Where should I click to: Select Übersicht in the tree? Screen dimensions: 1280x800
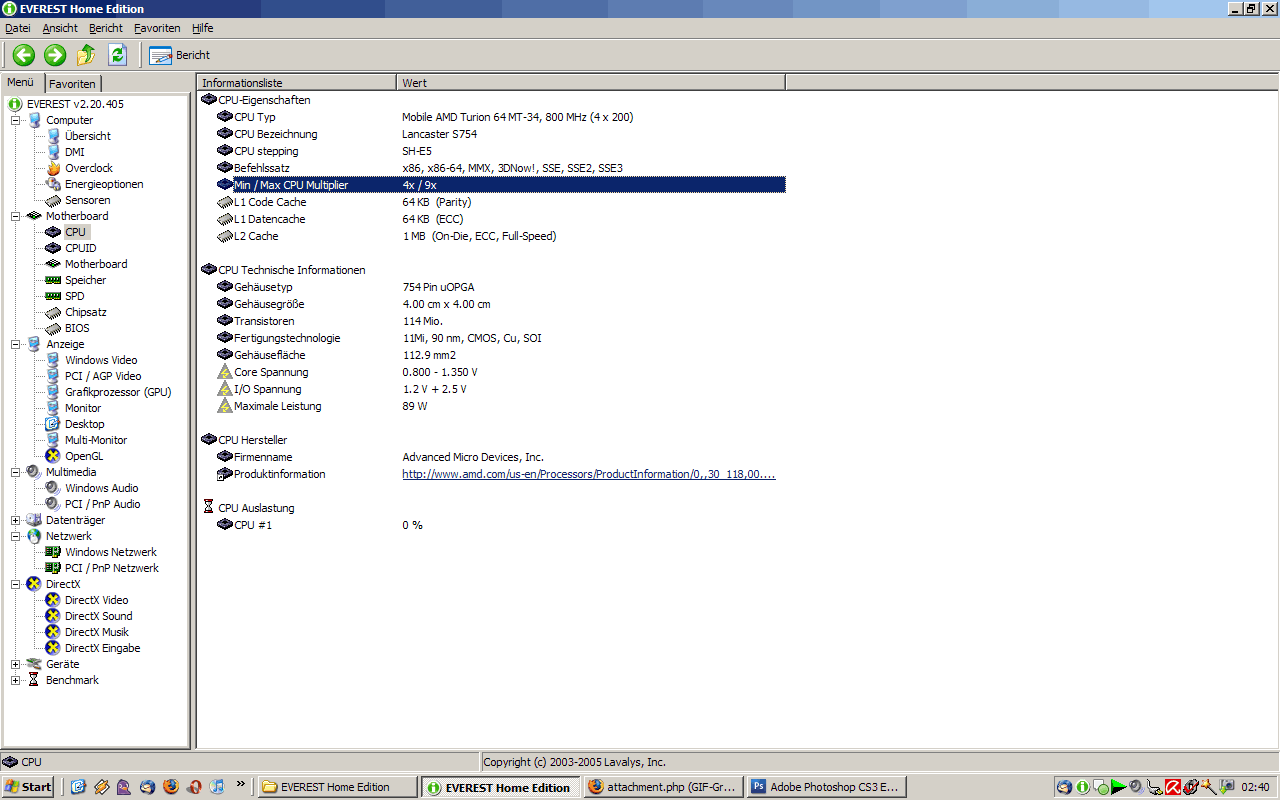(x=88, y=136)
